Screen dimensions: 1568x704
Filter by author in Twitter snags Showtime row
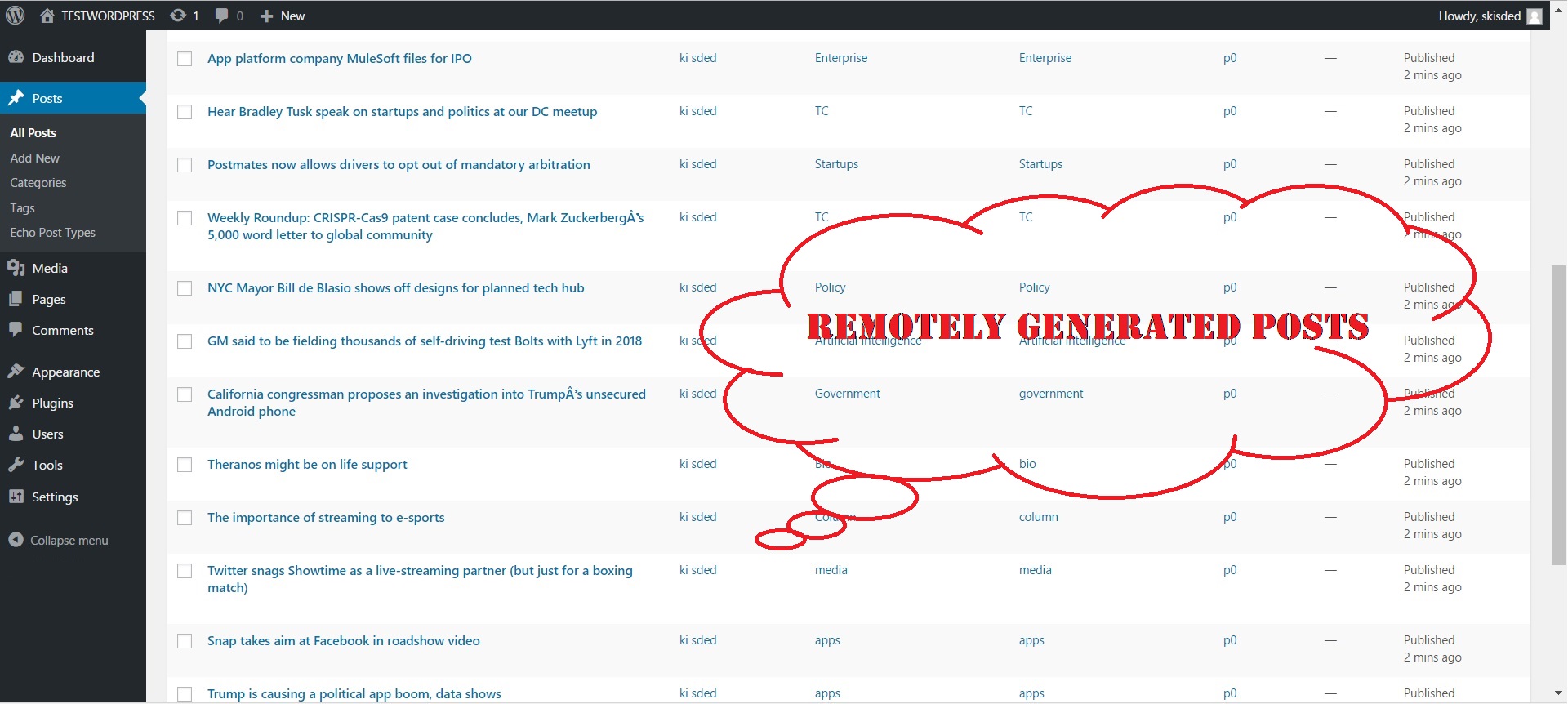click(698, 570)
